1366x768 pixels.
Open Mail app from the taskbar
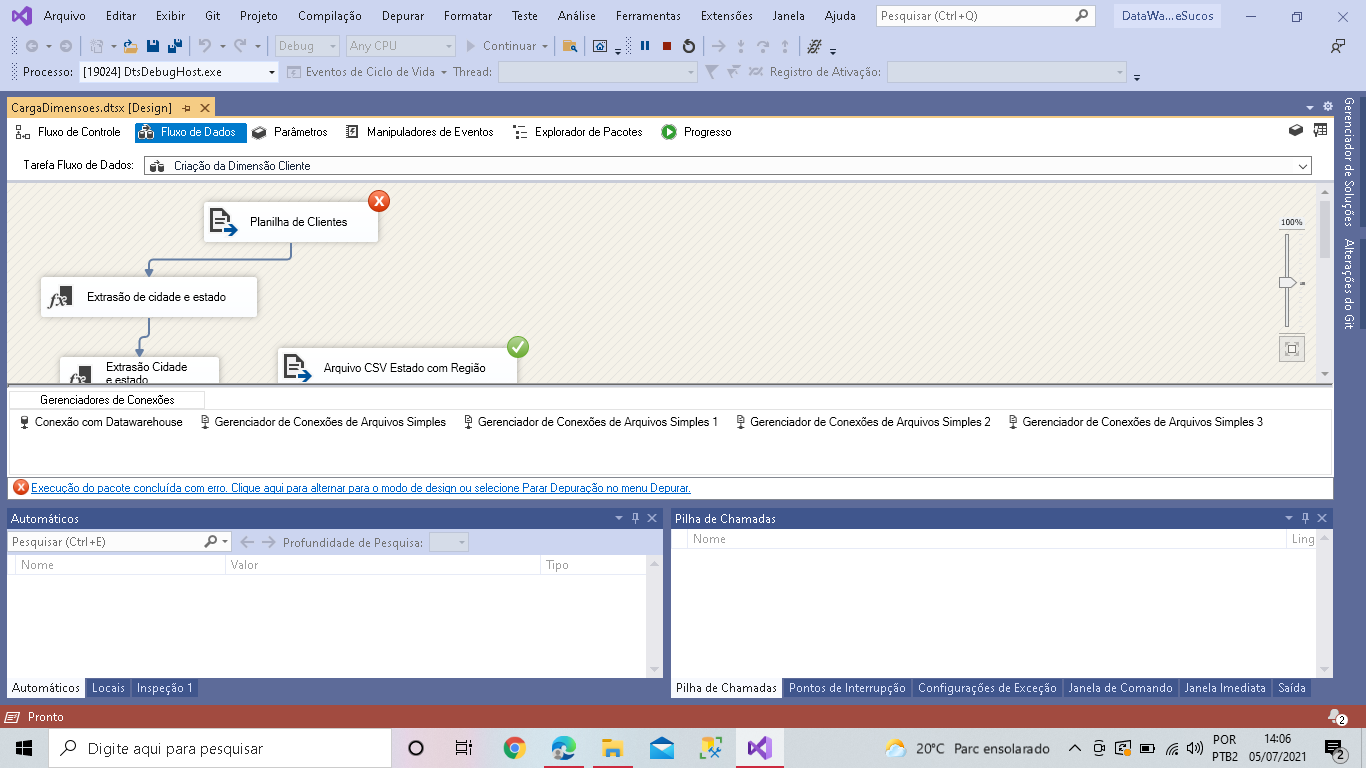(x=662, y=748)
